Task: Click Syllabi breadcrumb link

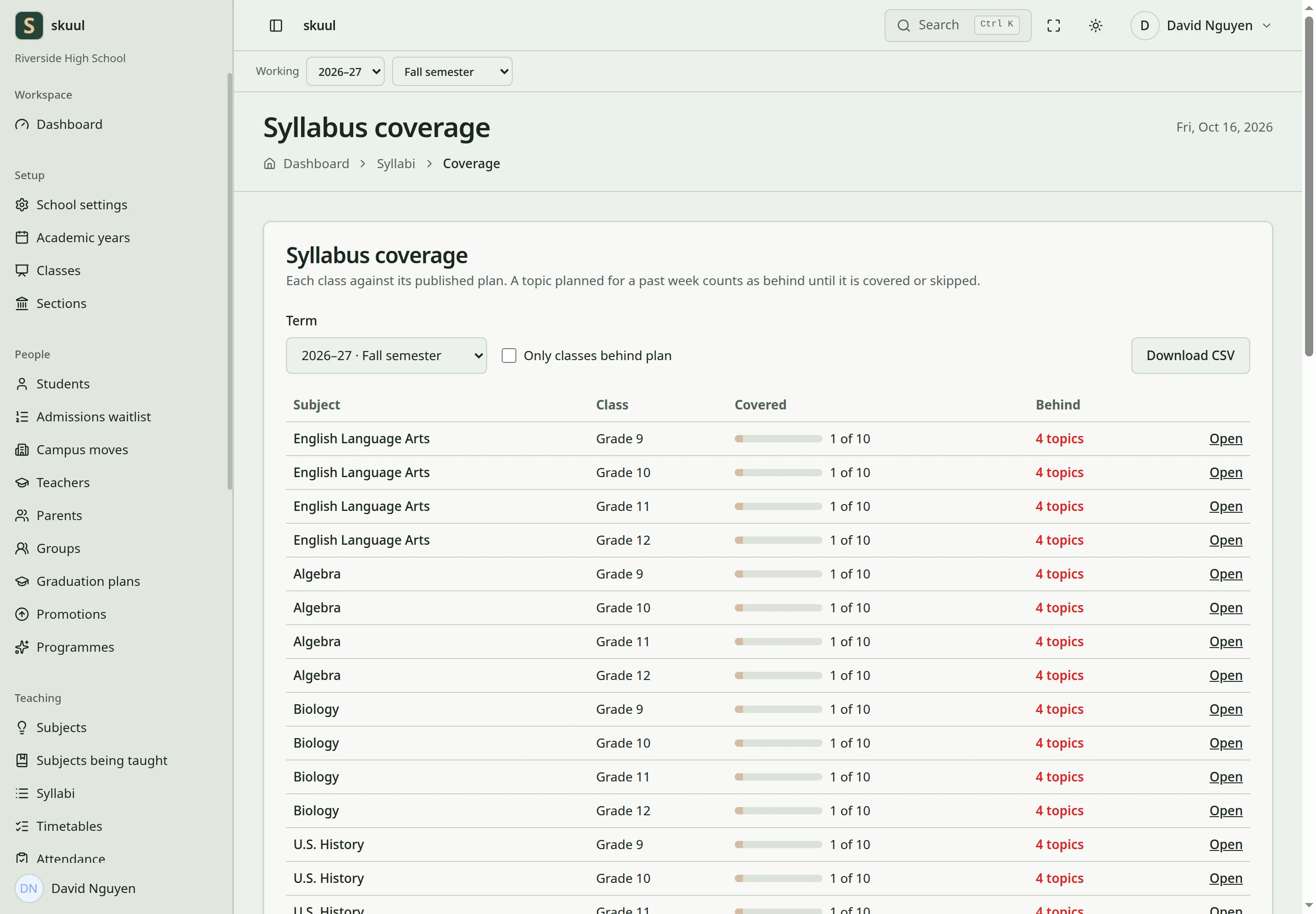Action: (396, 164)
